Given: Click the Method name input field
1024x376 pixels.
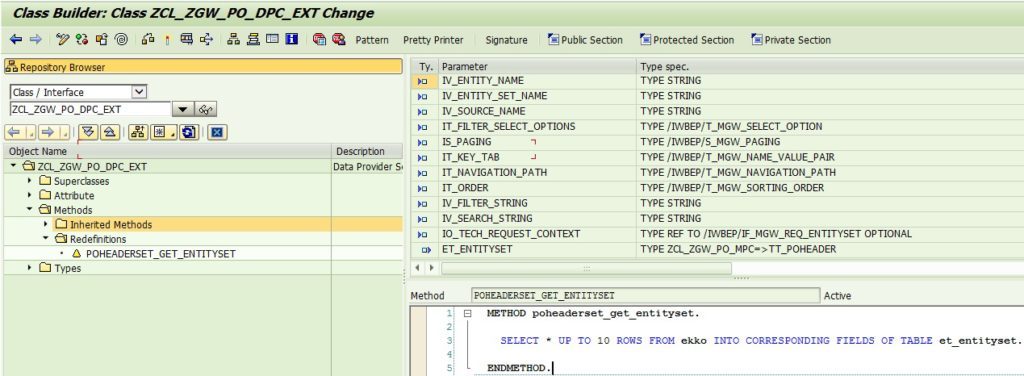Looking at the screenshot, I should pyautogui.click(x=645, y=296).
